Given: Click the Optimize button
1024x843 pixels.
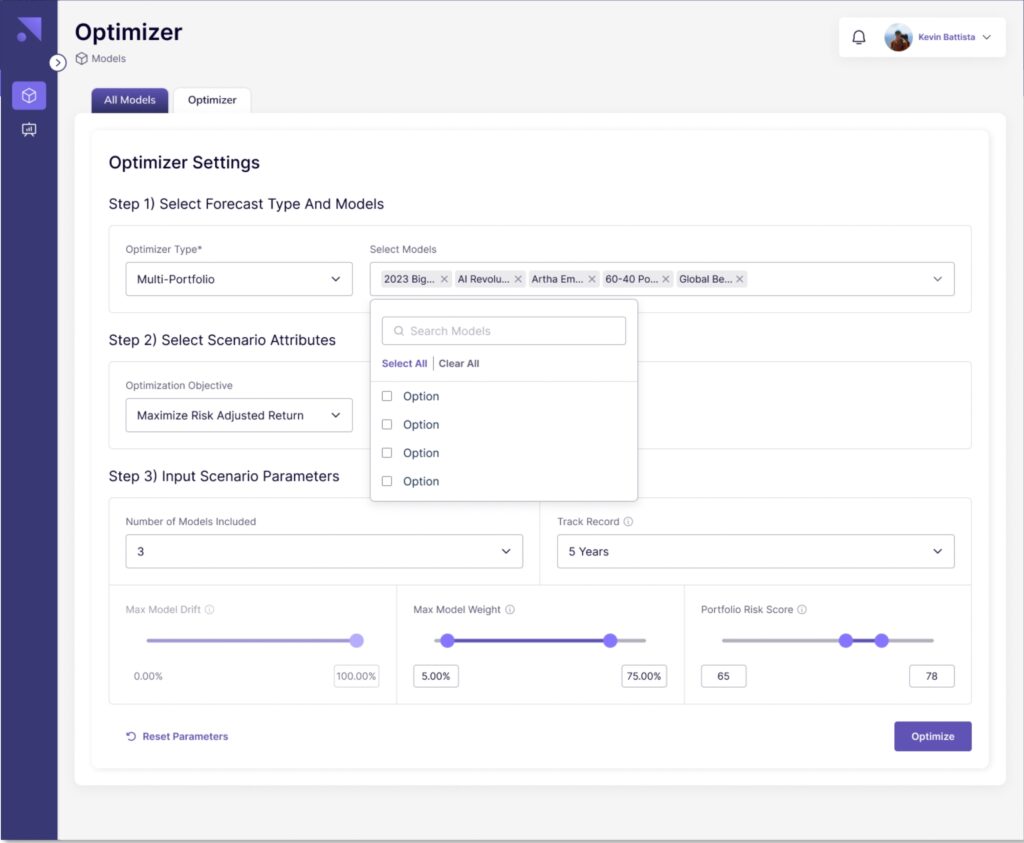Looking at the screenshot, I should pyautogui.click(x=932, y=736).
